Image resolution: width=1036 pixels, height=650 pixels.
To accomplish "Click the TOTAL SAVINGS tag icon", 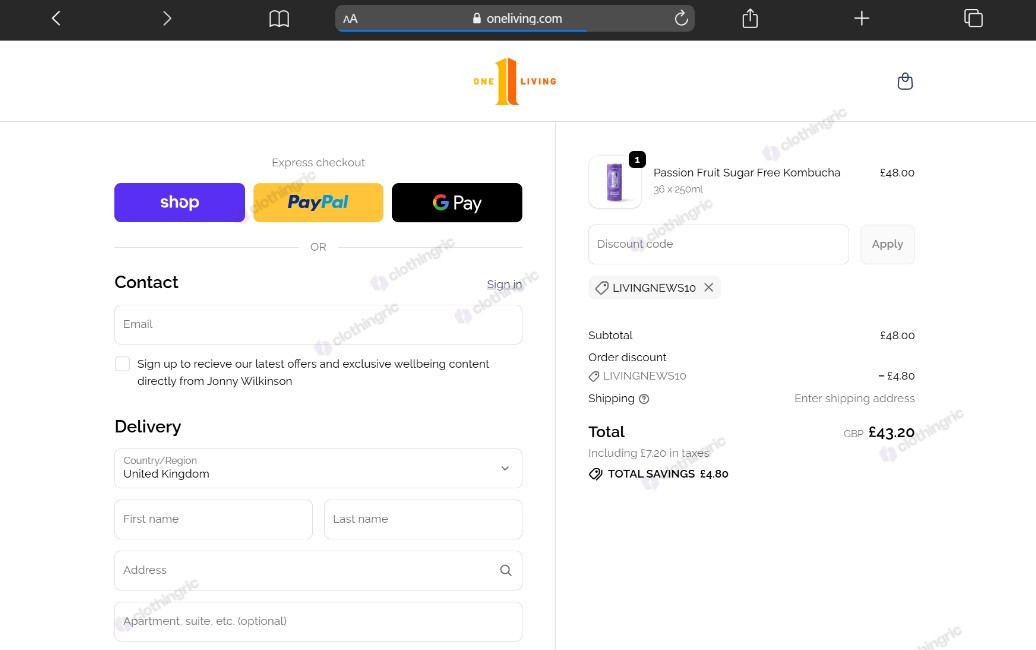I will click(595, 474).
